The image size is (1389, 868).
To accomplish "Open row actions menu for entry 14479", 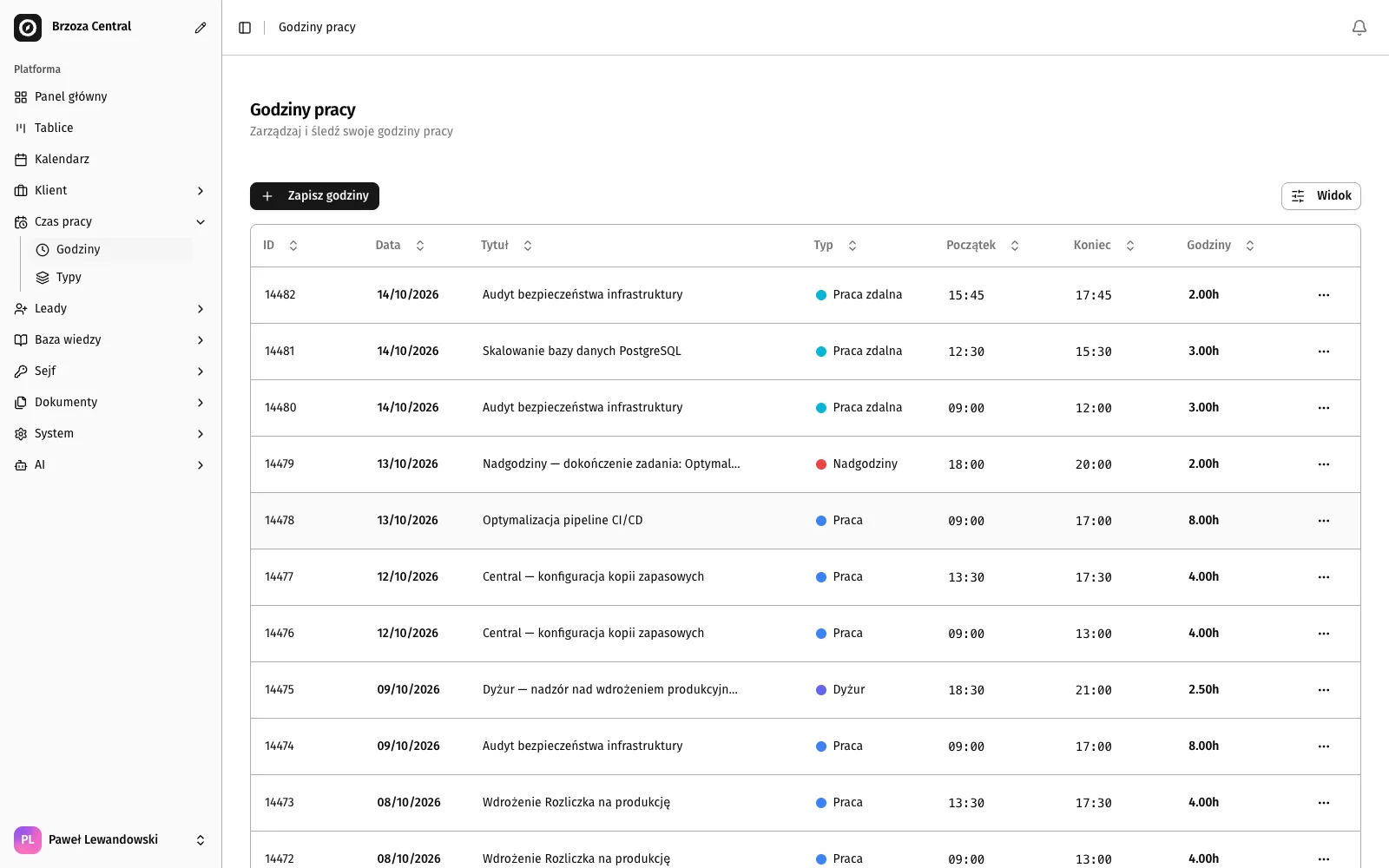I will tap(1324, 464).
